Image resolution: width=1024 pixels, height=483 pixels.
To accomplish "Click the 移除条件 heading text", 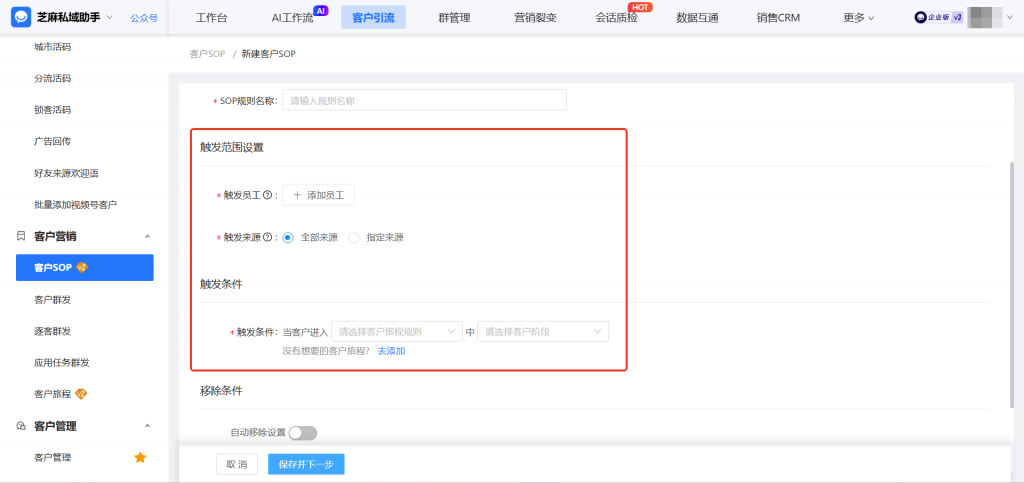I will click(221, 391).
